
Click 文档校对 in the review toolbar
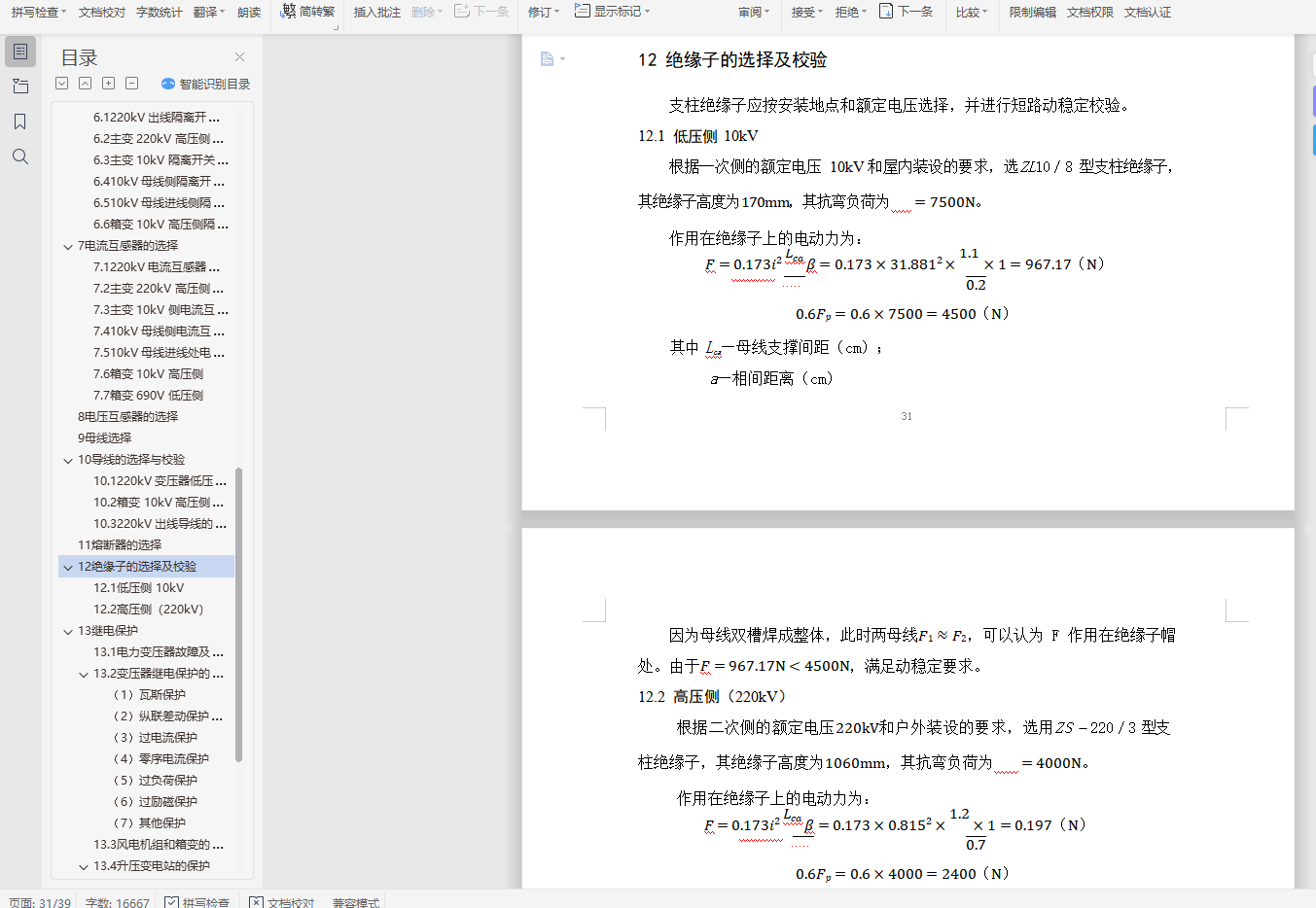102,12
